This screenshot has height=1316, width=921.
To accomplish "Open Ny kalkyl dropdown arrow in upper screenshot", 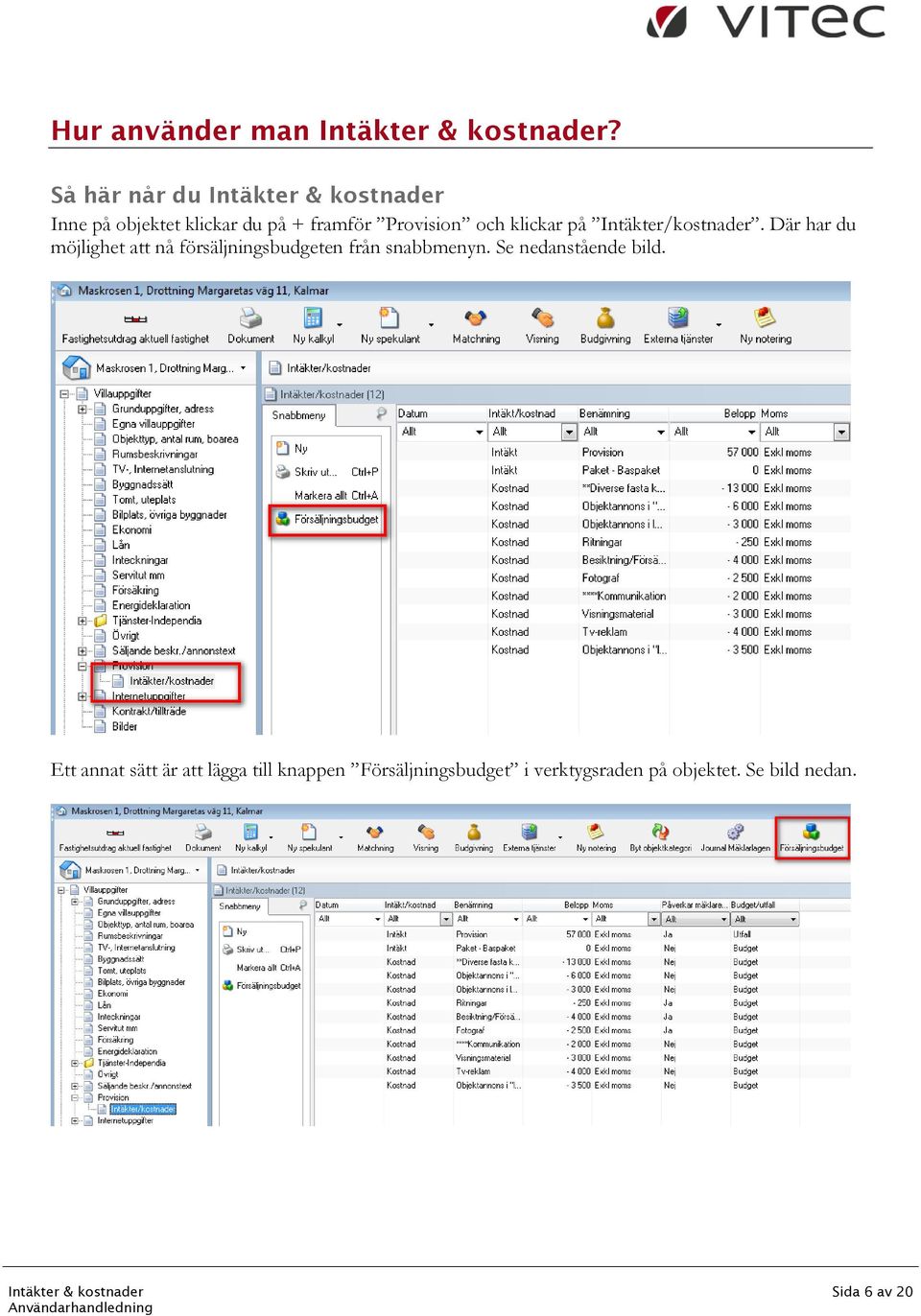I will pos(340,324).
